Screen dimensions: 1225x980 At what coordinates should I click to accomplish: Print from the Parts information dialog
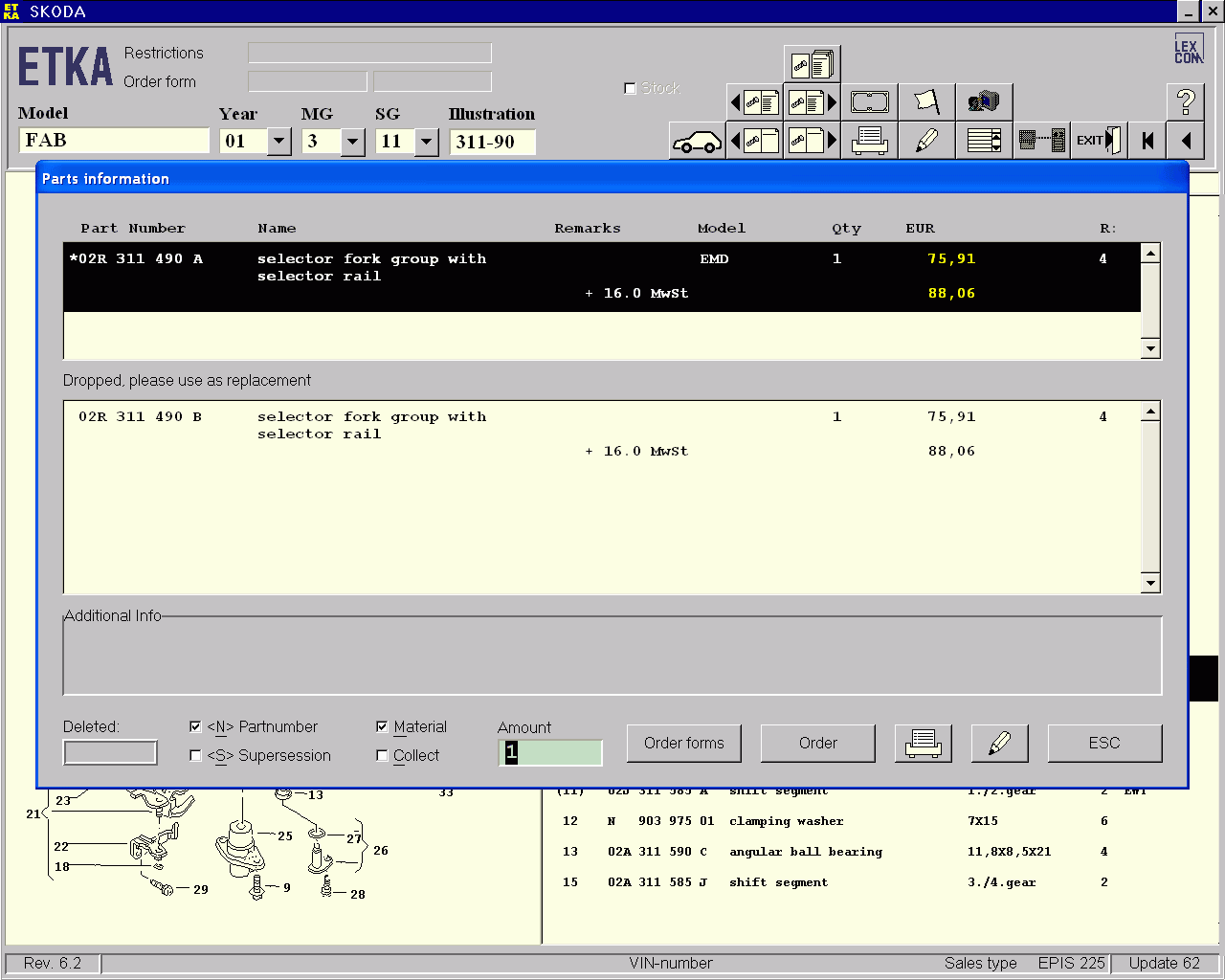[x=923, y=743]
